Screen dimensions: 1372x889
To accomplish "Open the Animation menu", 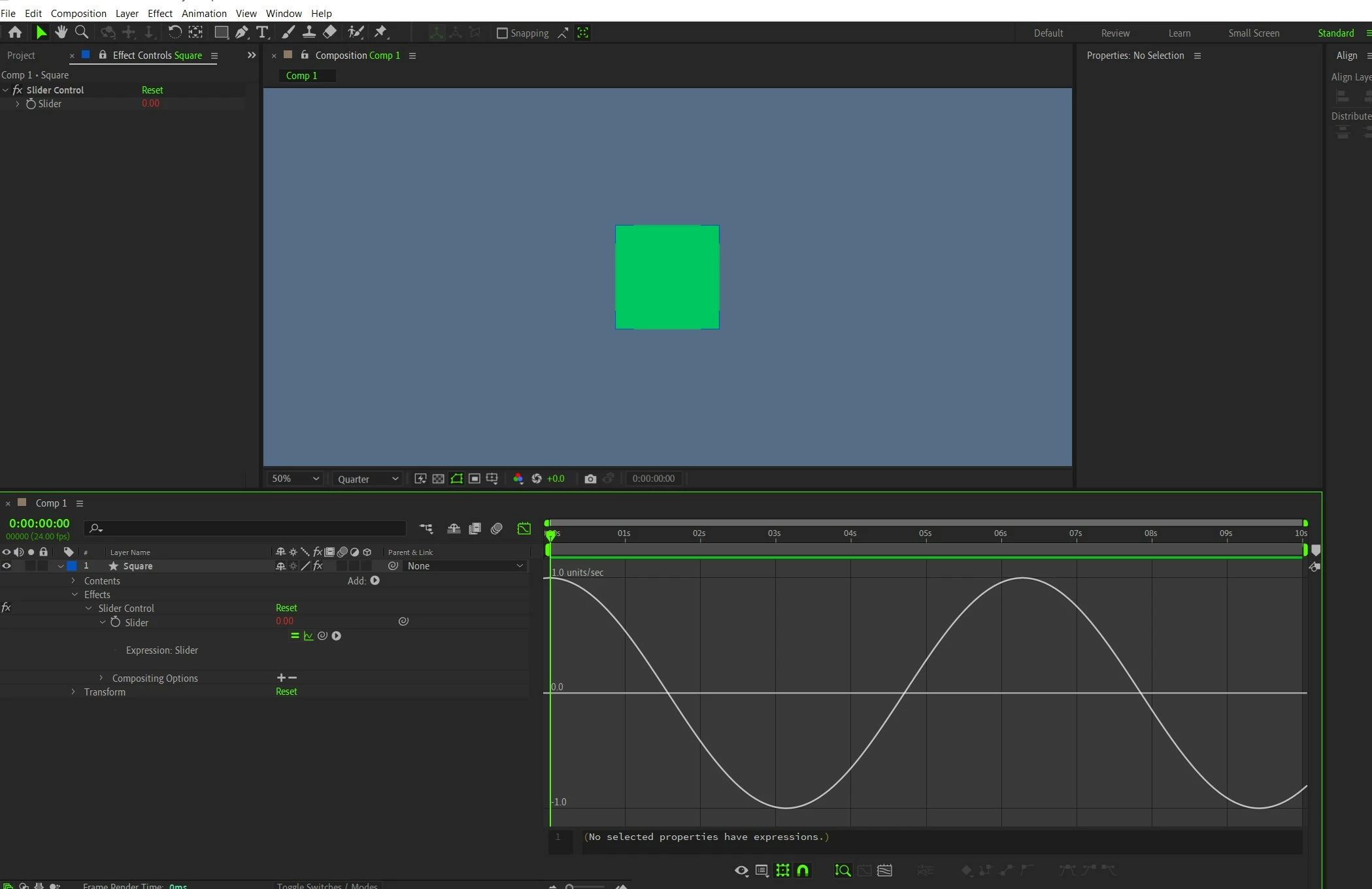I will (x=204, y=13).
